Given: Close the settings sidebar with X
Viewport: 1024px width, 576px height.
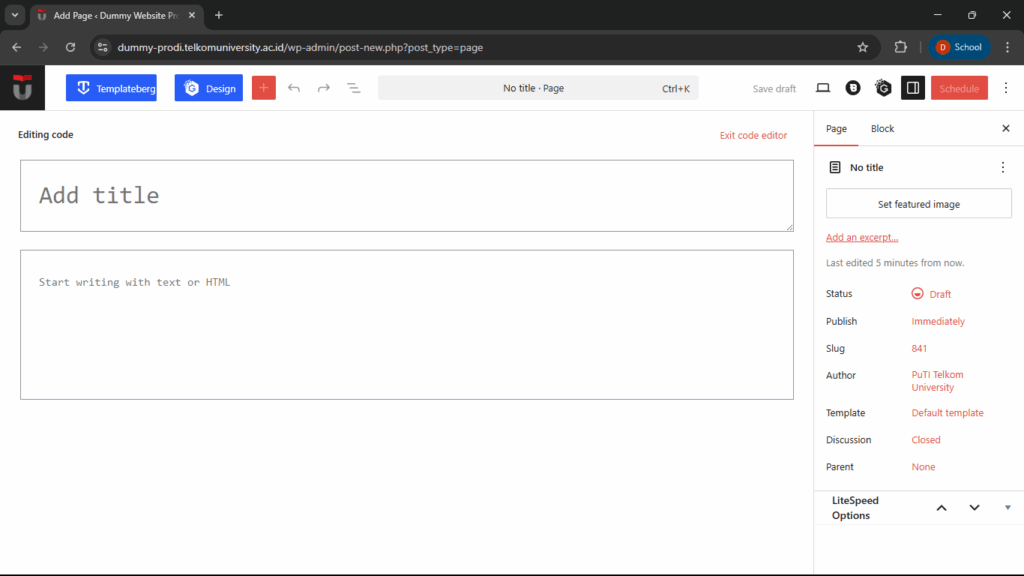Looking at the screenshot, I should [x=1006, y=129].
